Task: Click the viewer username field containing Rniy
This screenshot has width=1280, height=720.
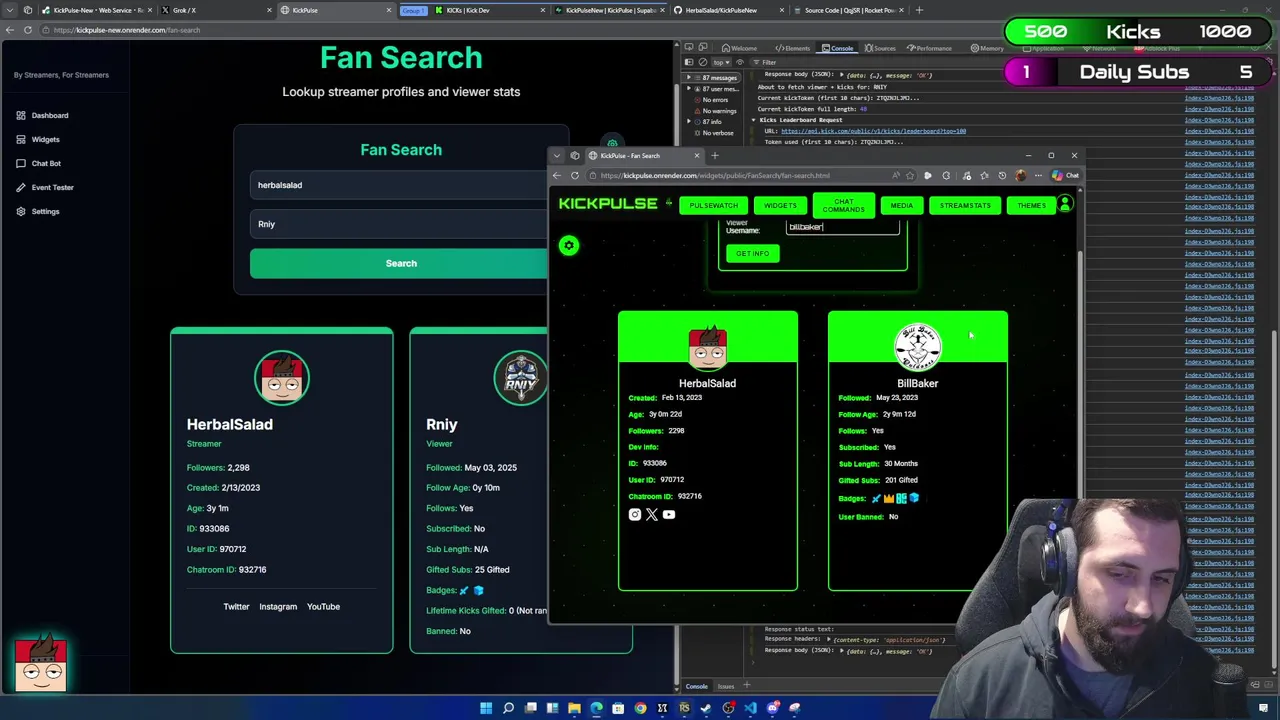Action: point(400,224)
